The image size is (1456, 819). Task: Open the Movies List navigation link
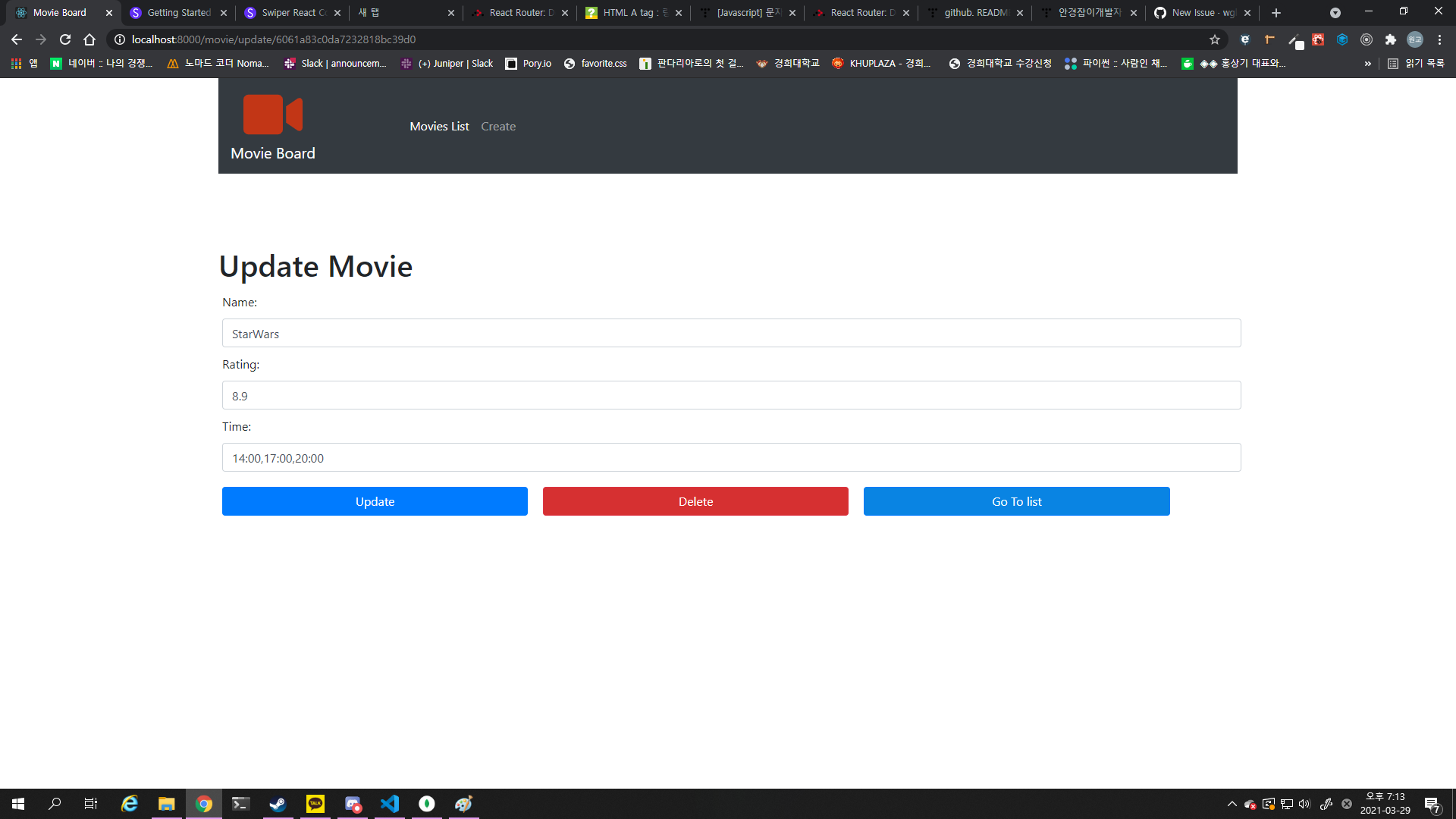point(439,126)
